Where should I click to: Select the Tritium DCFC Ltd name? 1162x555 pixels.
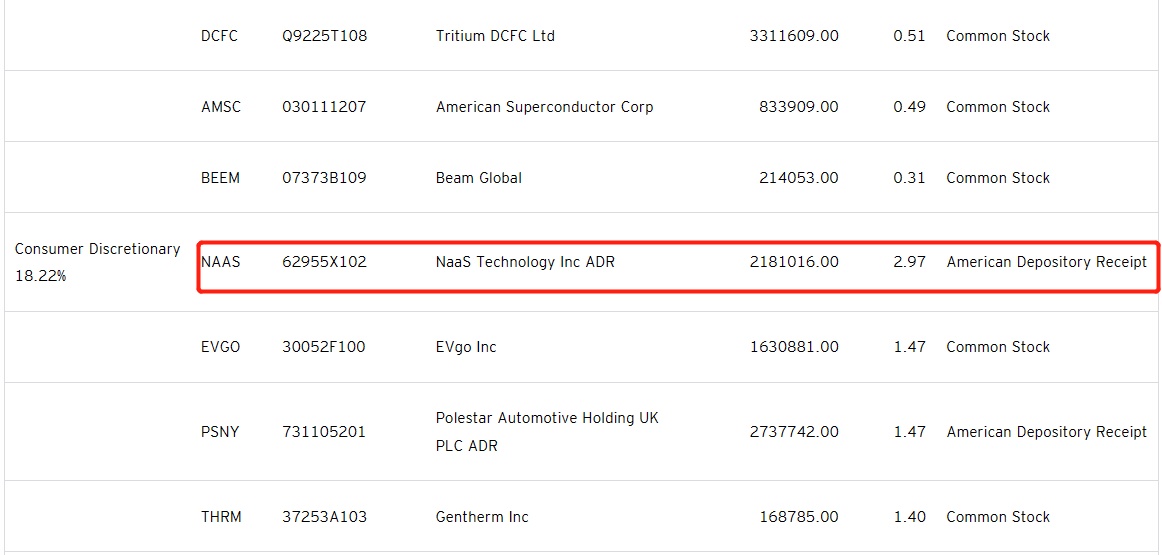point(495,36)
